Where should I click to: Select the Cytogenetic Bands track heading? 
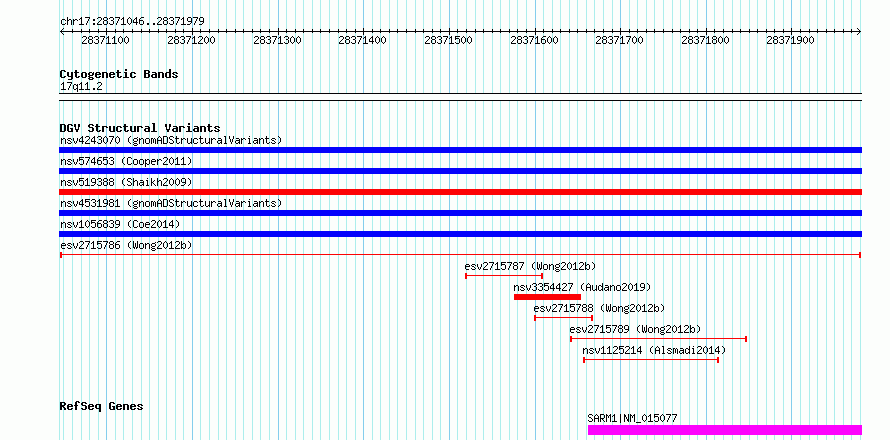coord(119,74)
